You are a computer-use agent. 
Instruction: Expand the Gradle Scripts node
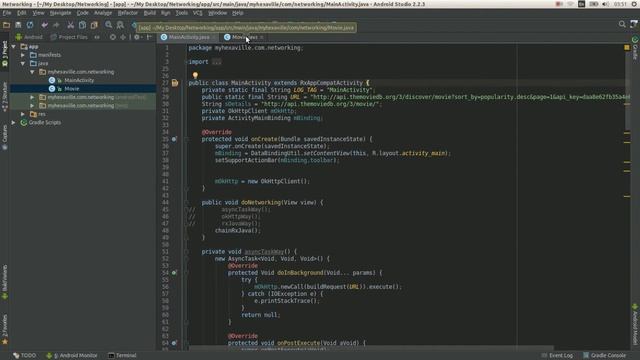pos(14,122)
